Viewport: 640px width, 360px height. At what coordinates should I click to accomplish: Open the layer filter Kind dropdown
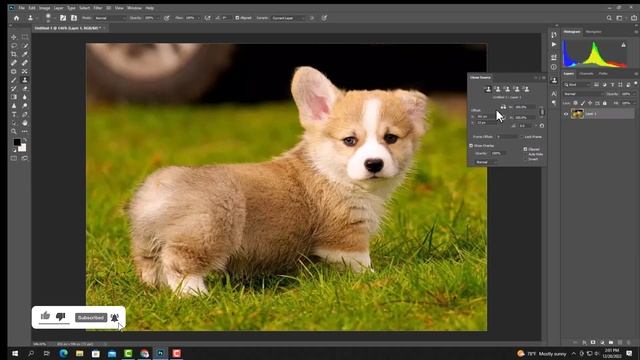coord(577,85)
